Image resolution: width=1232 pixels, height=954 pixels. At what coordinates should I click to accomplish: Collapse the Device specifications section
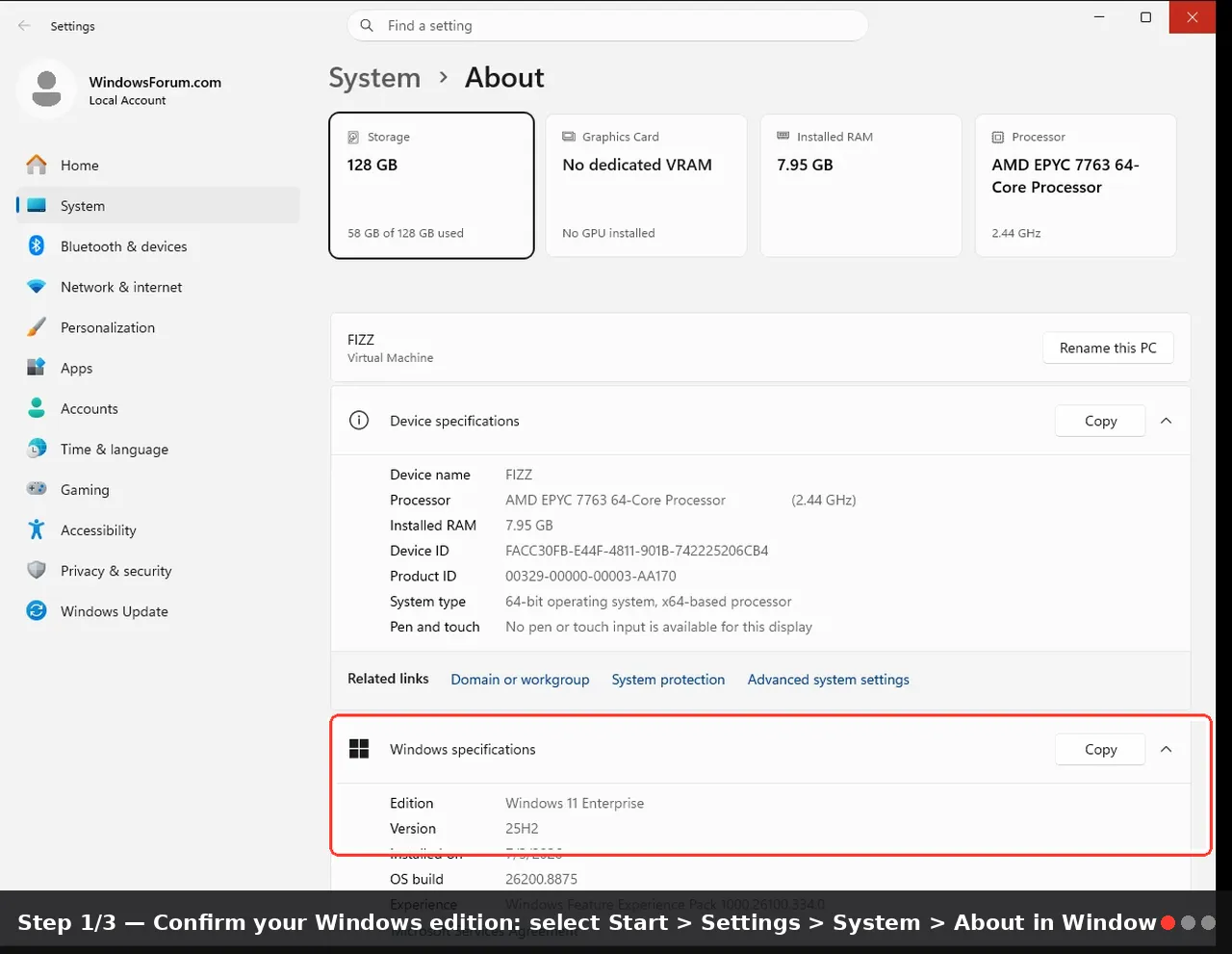pos(1167,421)
